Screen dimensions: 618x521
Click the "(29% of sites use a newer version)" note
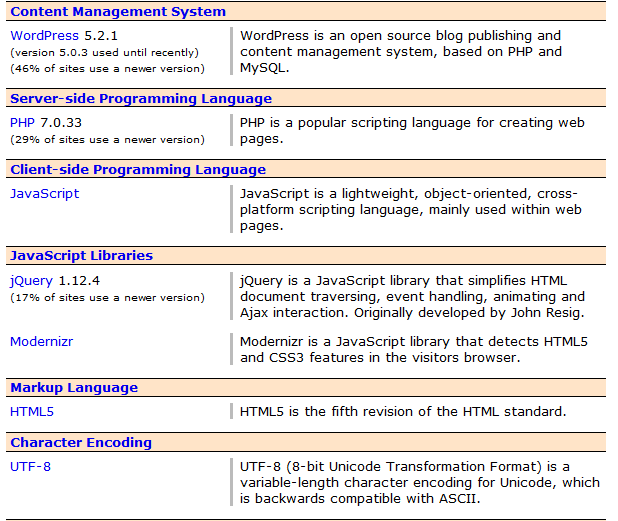tap(107, 140)
